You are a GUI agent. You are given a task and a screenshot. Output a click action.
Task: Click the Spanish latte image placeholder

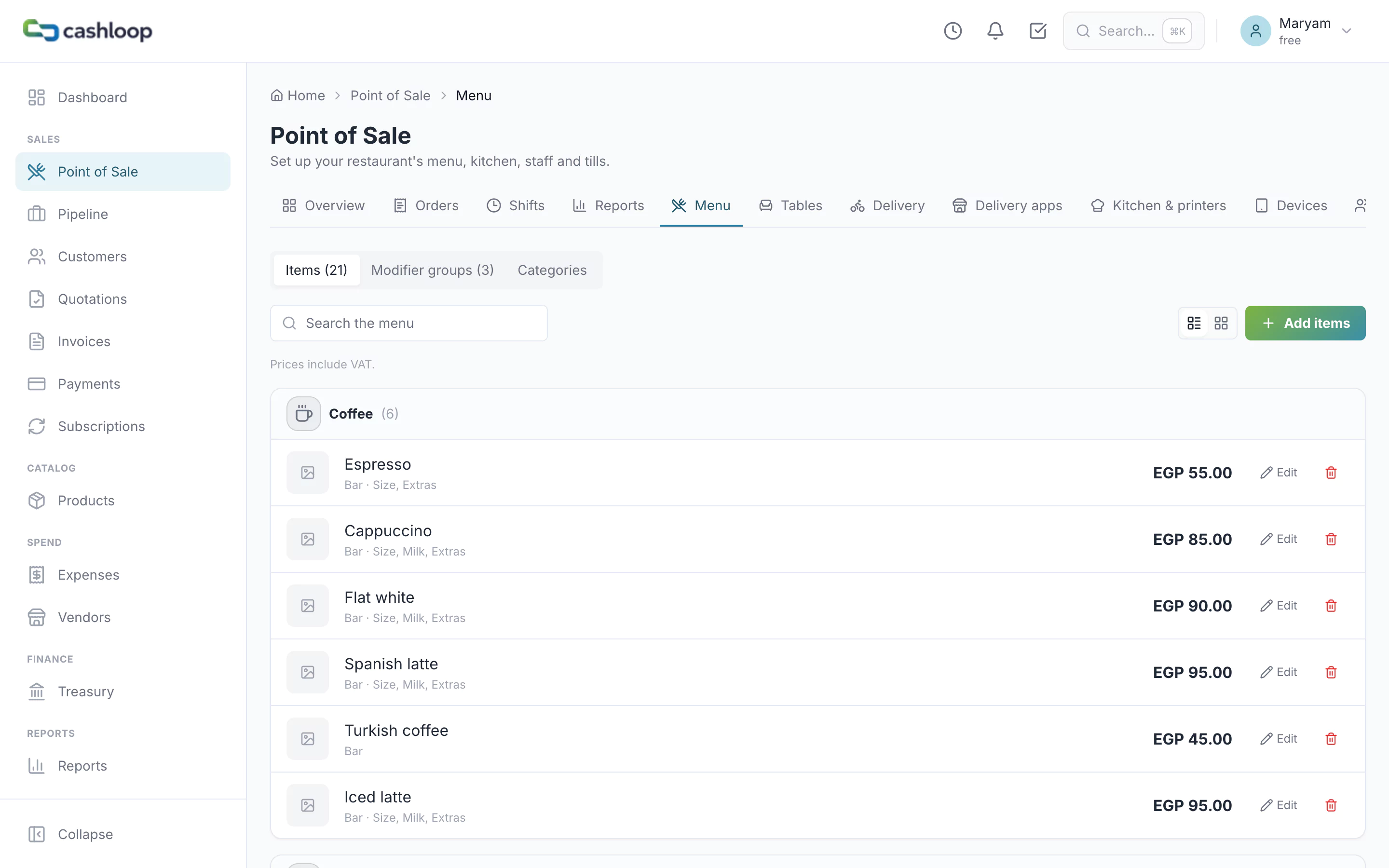pos(308,672)
